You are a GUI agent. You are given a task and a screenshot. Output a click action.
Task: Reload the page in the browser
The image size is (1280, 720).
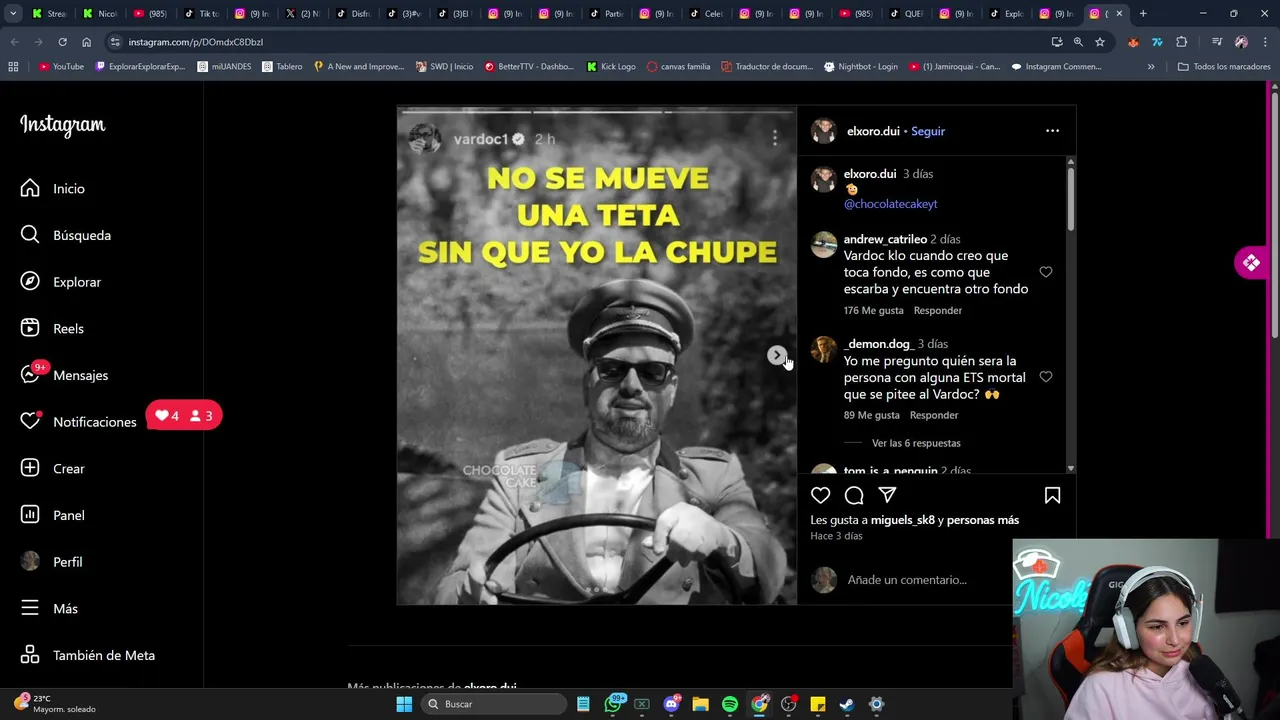(62, 42)
